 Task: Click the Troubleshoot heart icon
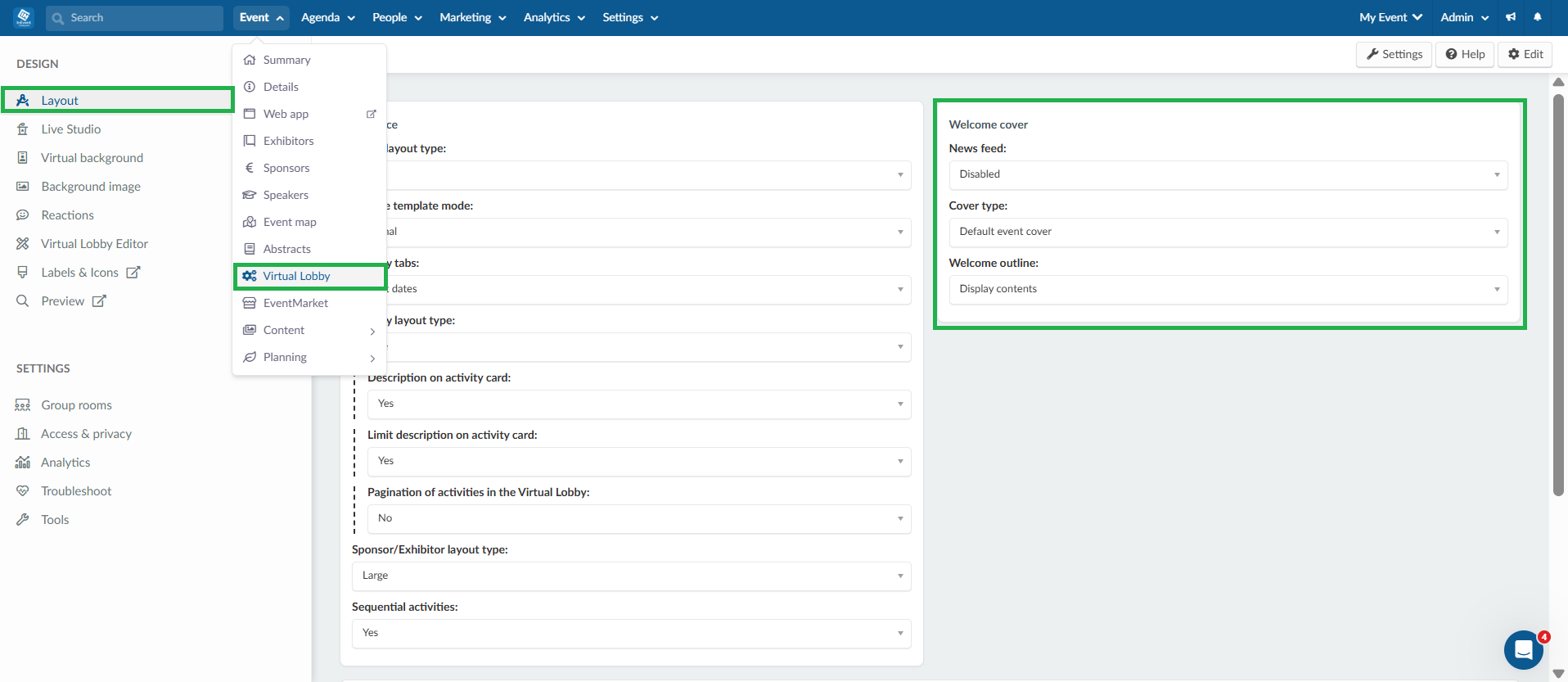(x=23, y=491)
